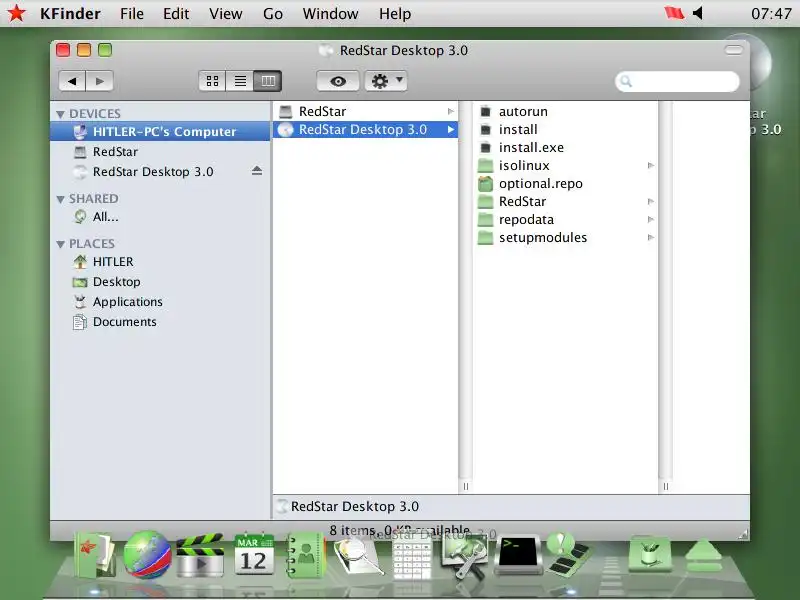Open the gear action dropdown
The image size is (800, 600).
click(x=386, y=81)
